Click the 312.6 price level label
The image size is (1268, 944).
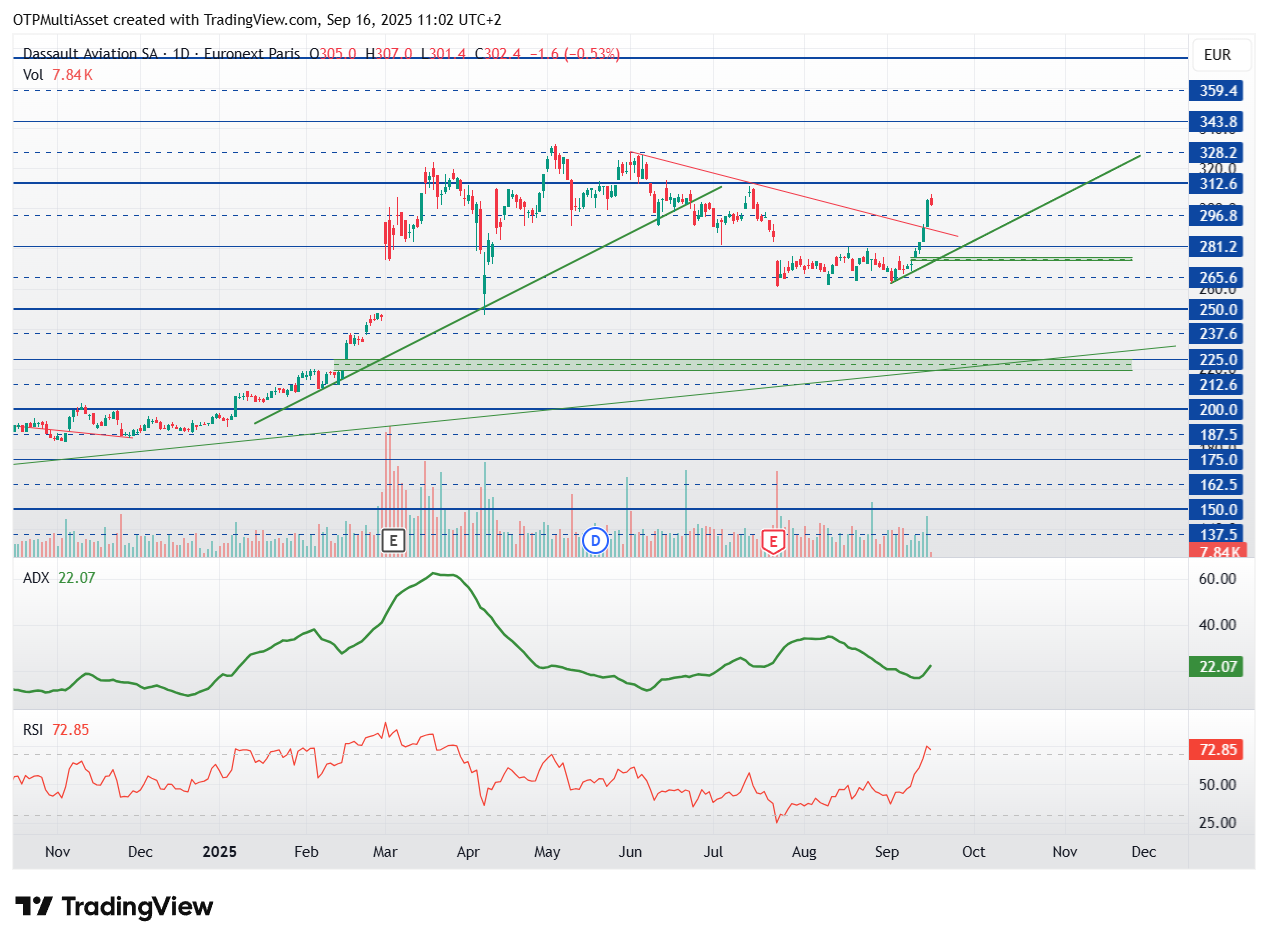(1215, 184)
